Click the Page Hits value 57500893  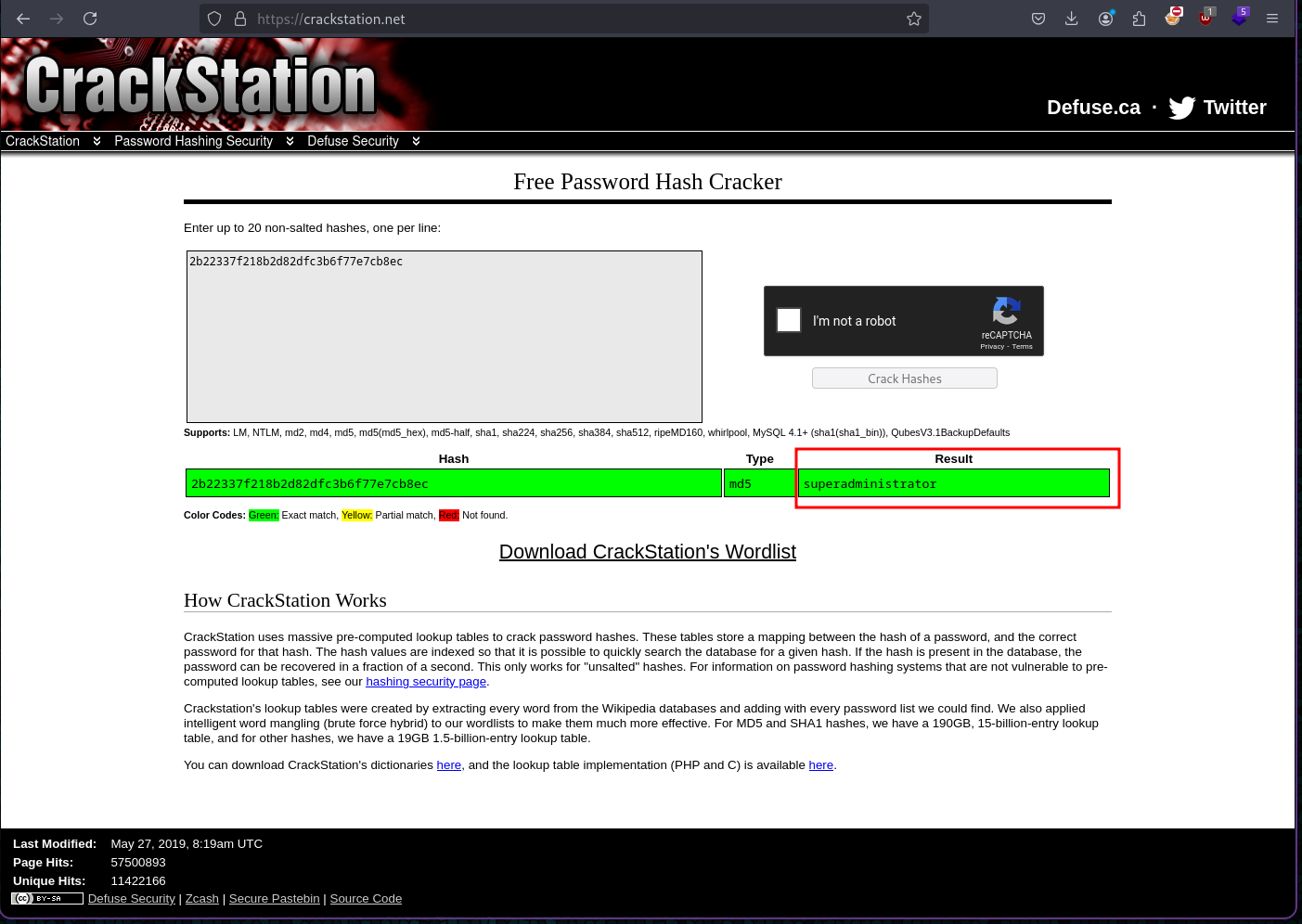tap(138, 863)
